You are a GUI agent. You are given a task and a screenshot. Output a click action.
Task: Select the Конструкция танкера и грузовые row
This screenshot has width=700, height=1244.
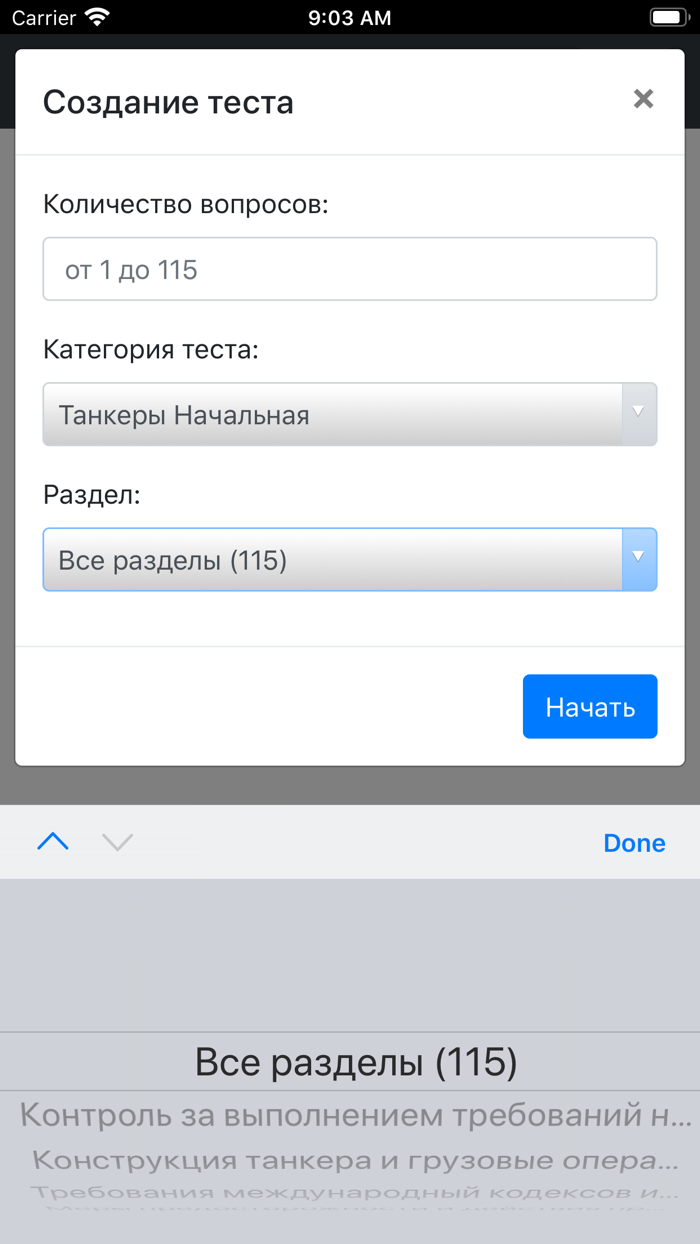350,1161
